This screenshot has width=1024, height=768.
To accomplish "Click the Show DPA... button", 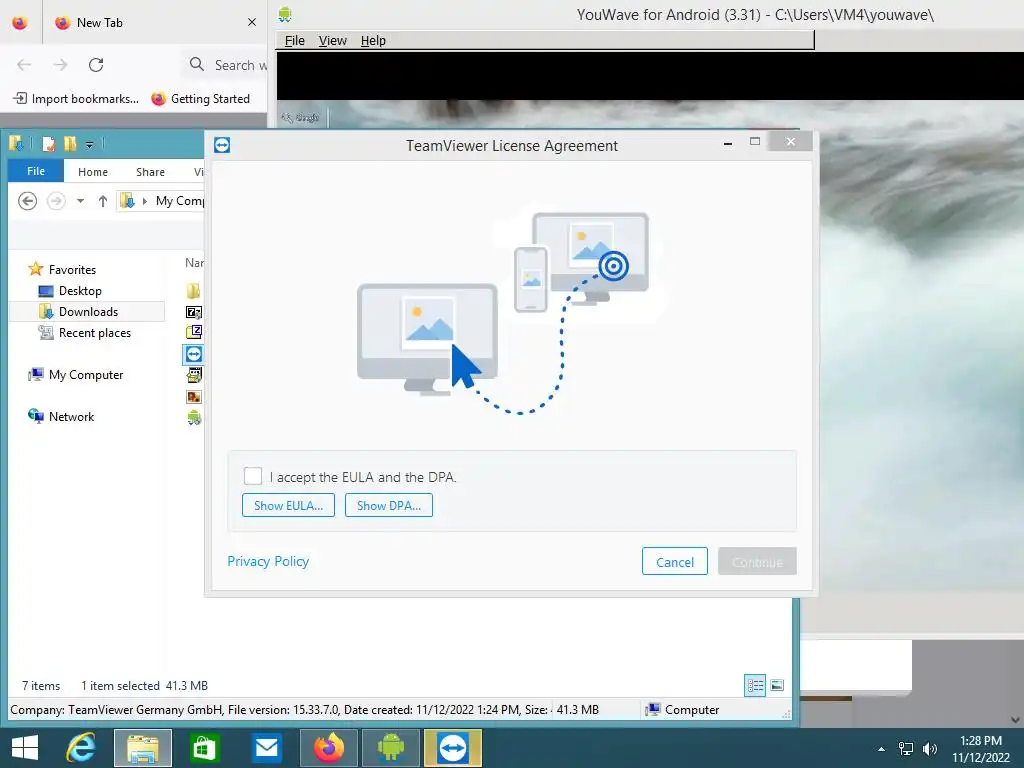I will pyautogui.click(x=389, y=505).
